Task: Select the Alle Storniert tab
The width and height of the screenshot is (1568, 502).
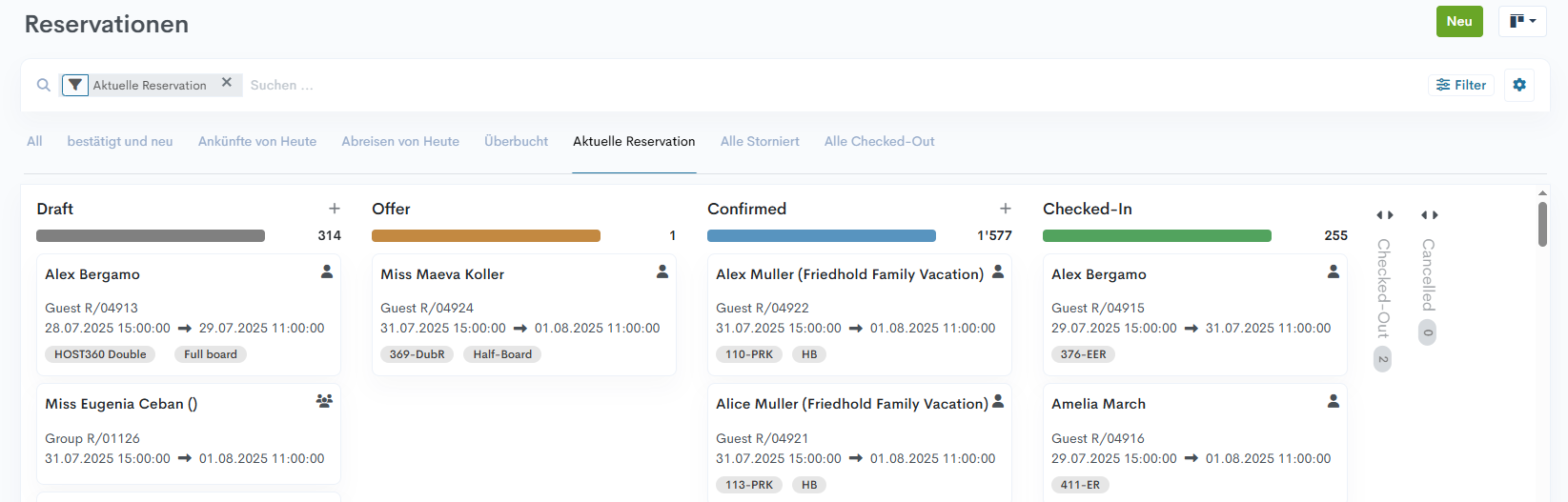Action: coord(760,141)
